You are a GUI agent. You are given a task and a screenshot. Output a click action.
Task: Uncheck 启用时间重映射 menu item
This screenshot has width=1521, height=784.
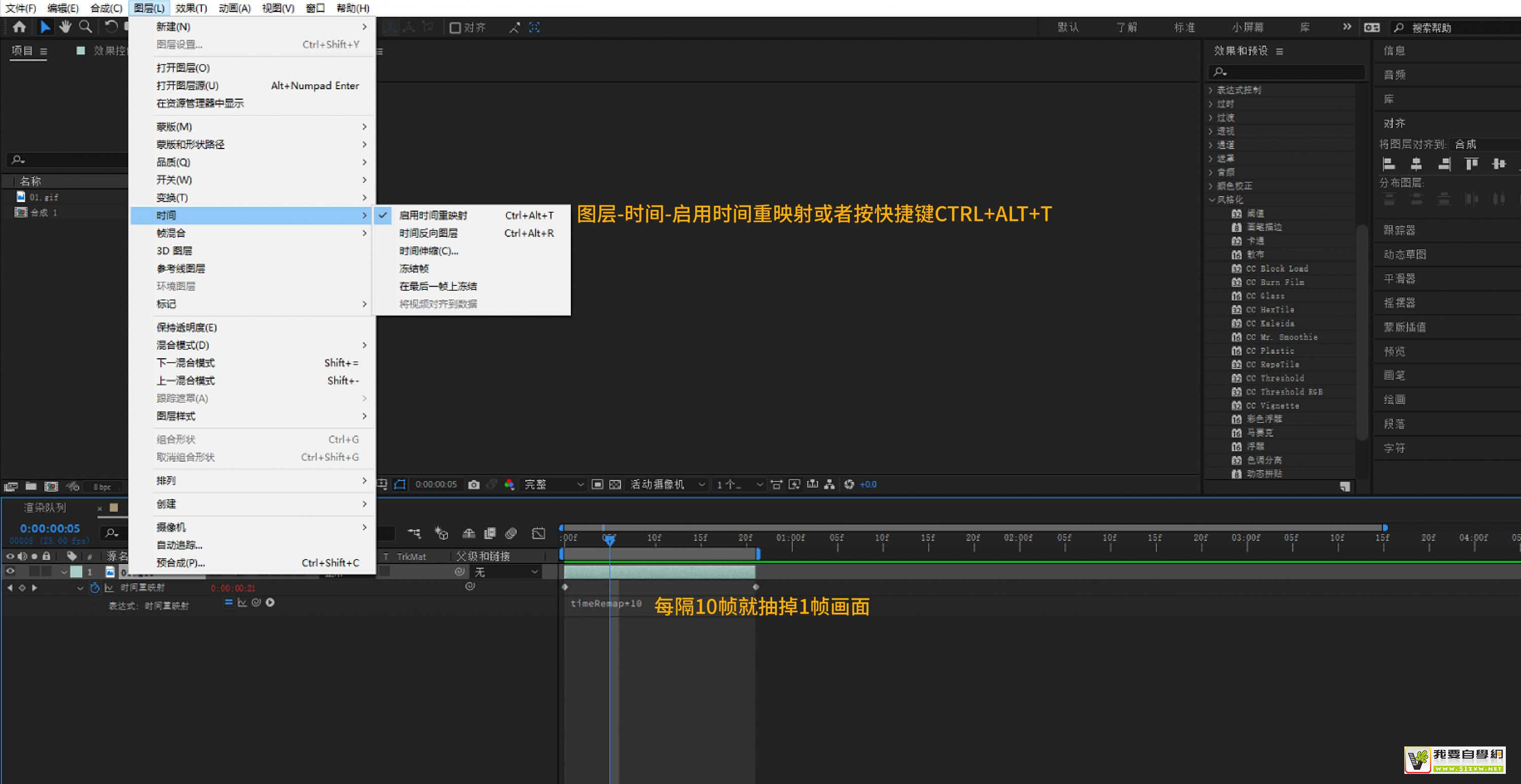(x=433, y=215)
